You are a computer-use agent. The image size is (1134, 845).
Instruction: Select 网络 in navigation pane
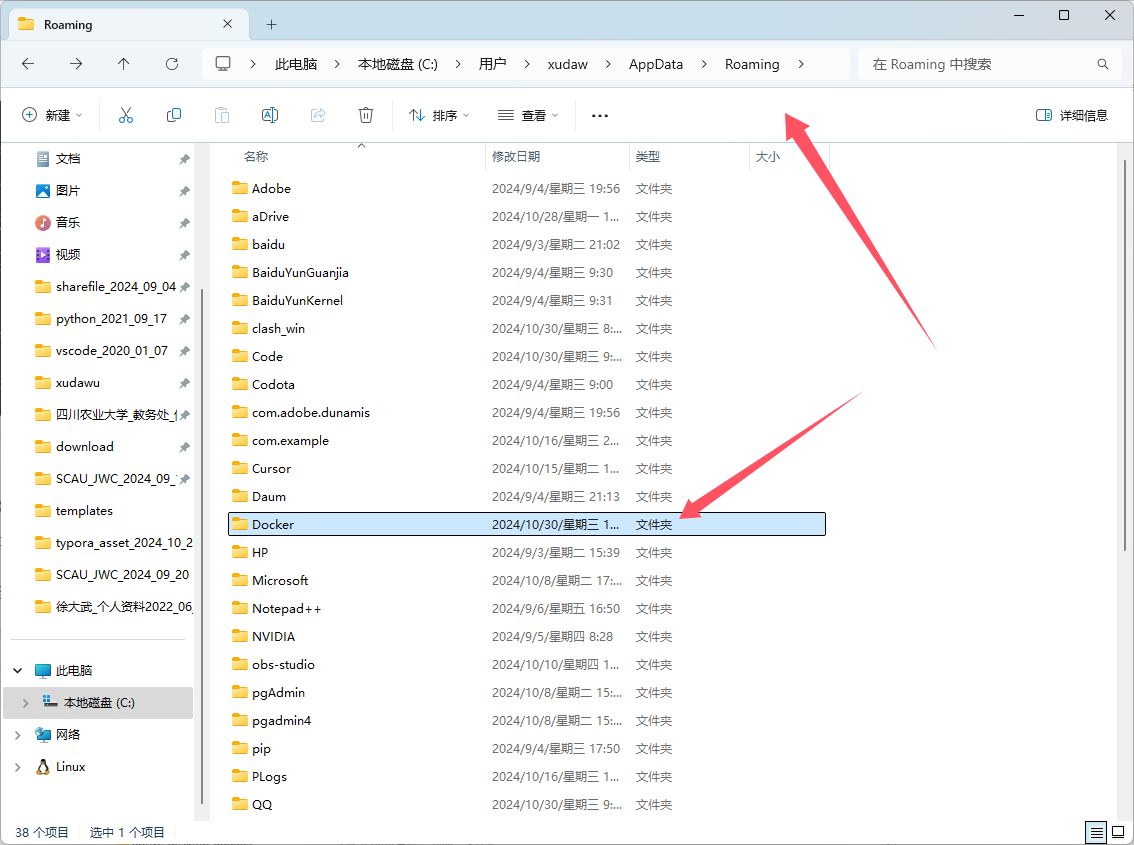click(x=58, y=734)
